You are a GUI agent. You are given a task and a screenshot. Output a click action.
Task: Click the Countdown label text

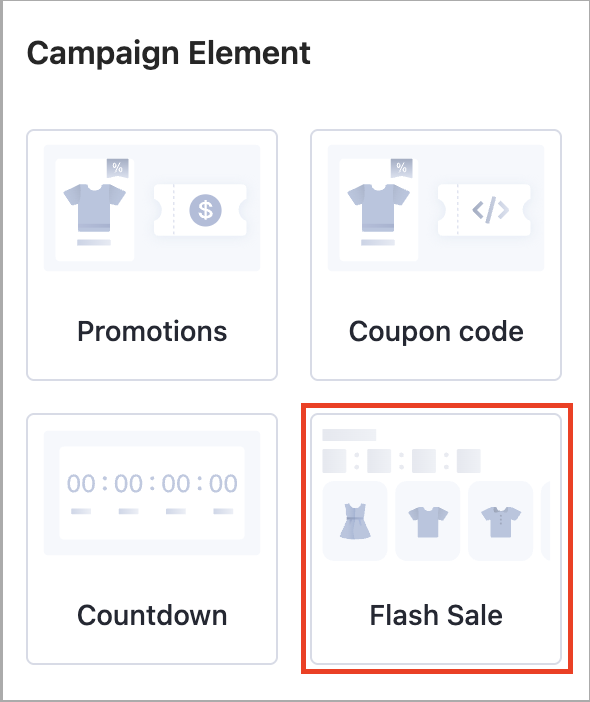[x=152, y=615]
